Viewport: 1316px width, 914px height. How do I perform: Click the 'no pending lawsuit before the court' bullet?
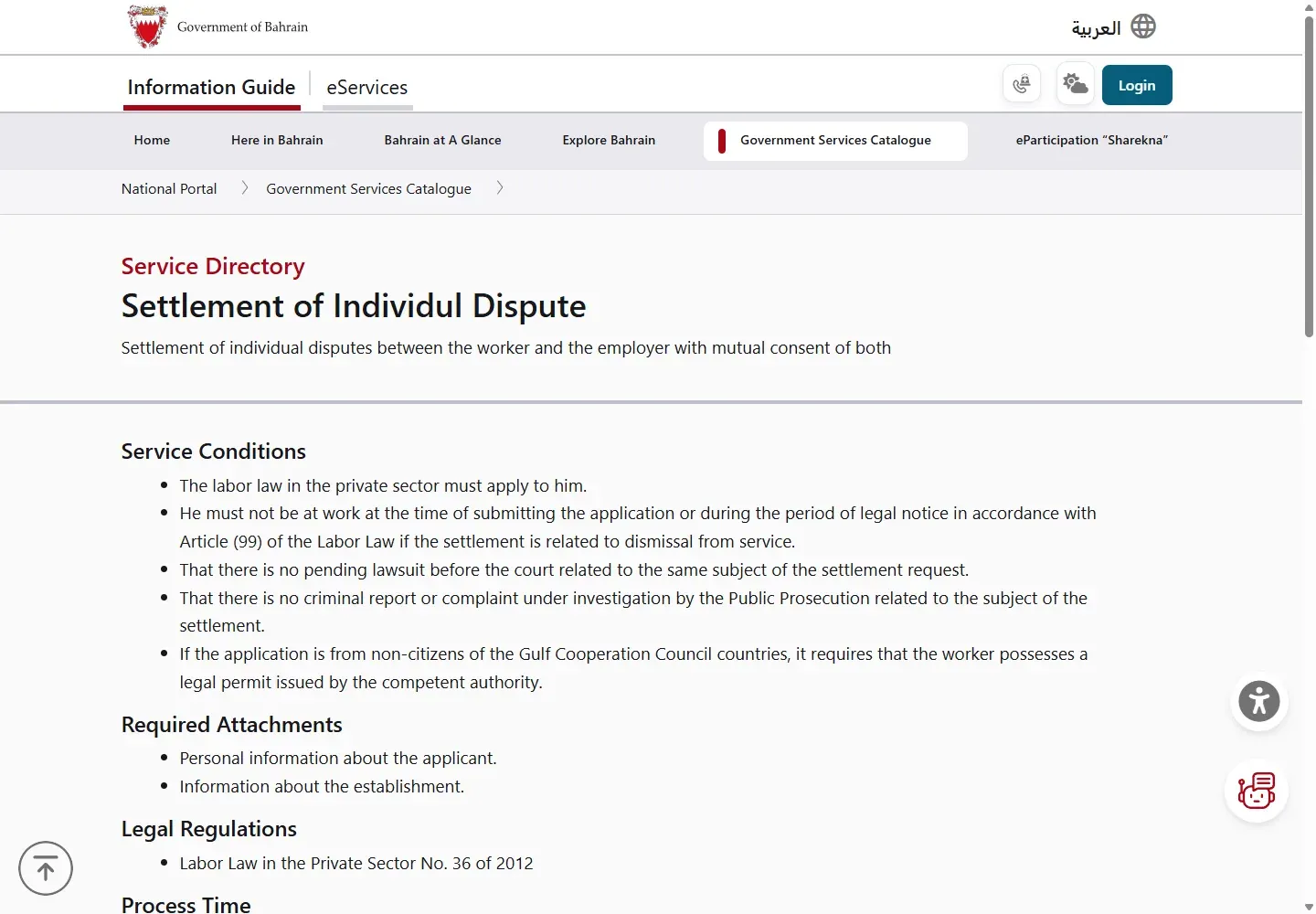pos(574,570)
